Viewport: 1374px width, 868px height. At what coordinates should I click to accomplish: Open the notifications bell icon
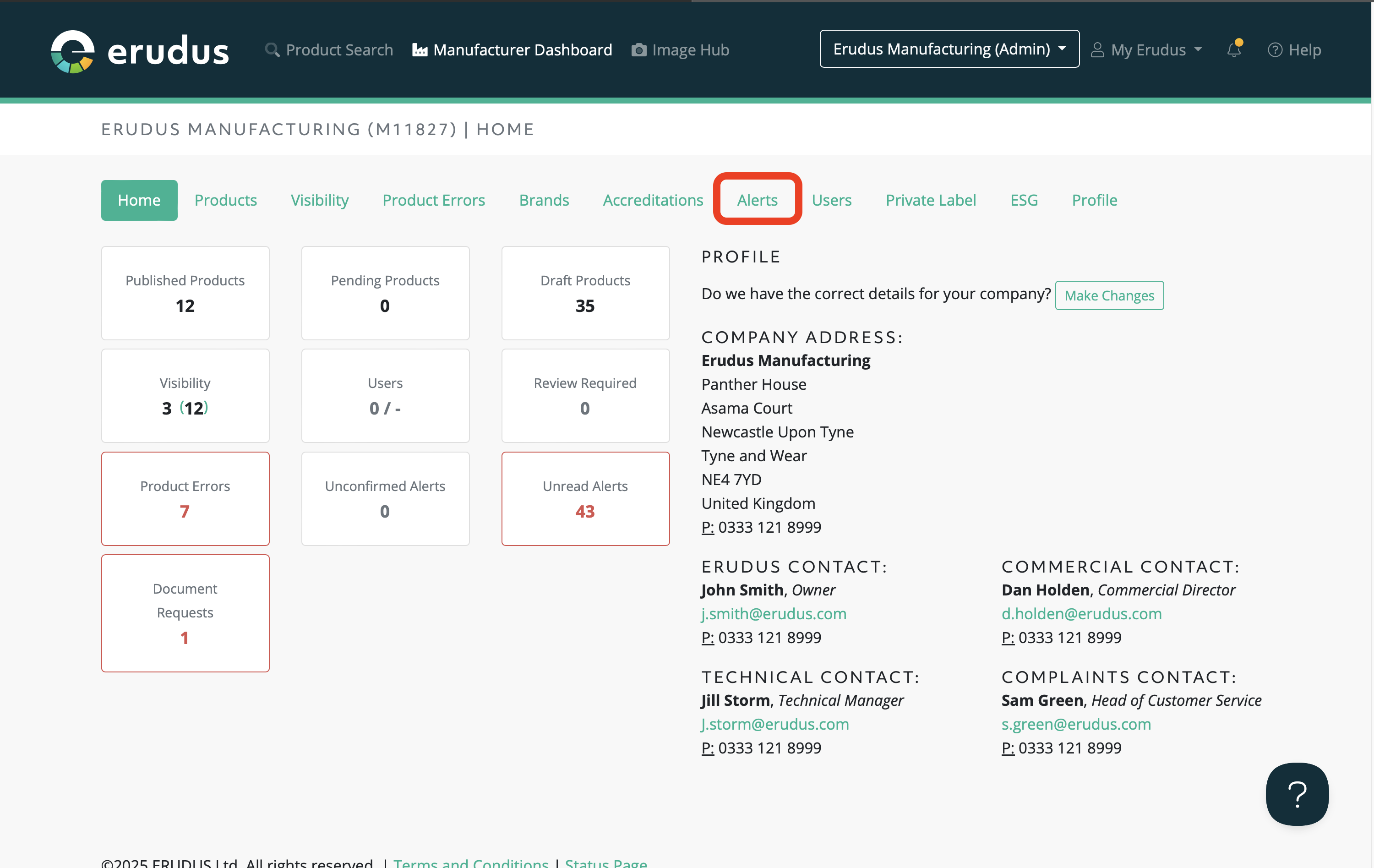coord(1234,50)
